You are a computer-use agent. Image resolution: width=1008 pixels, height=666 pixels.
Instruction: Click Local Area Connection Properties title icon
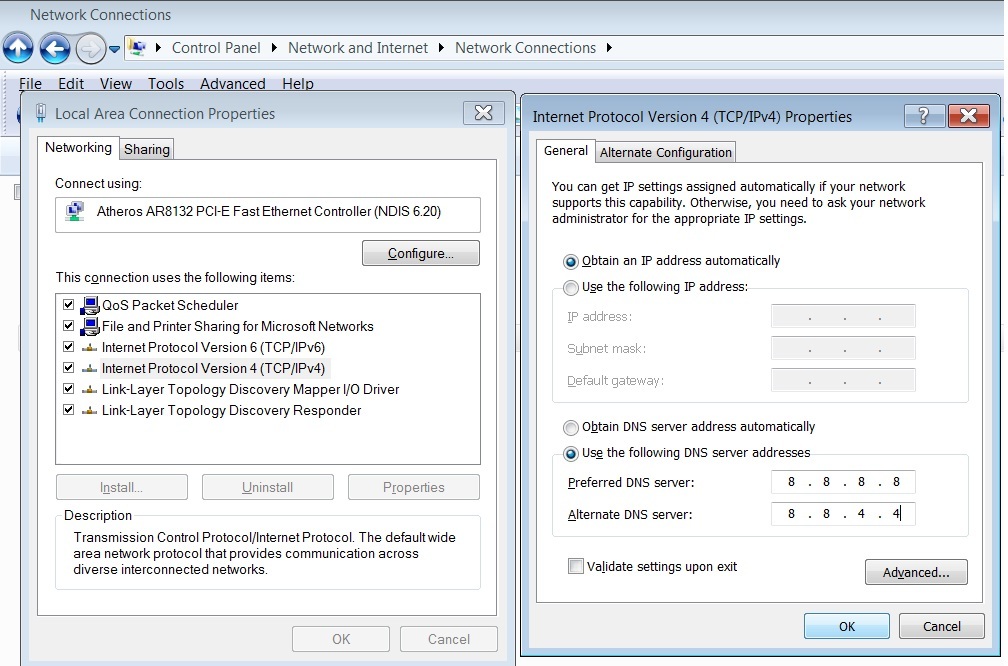click(x=40, y=113)
